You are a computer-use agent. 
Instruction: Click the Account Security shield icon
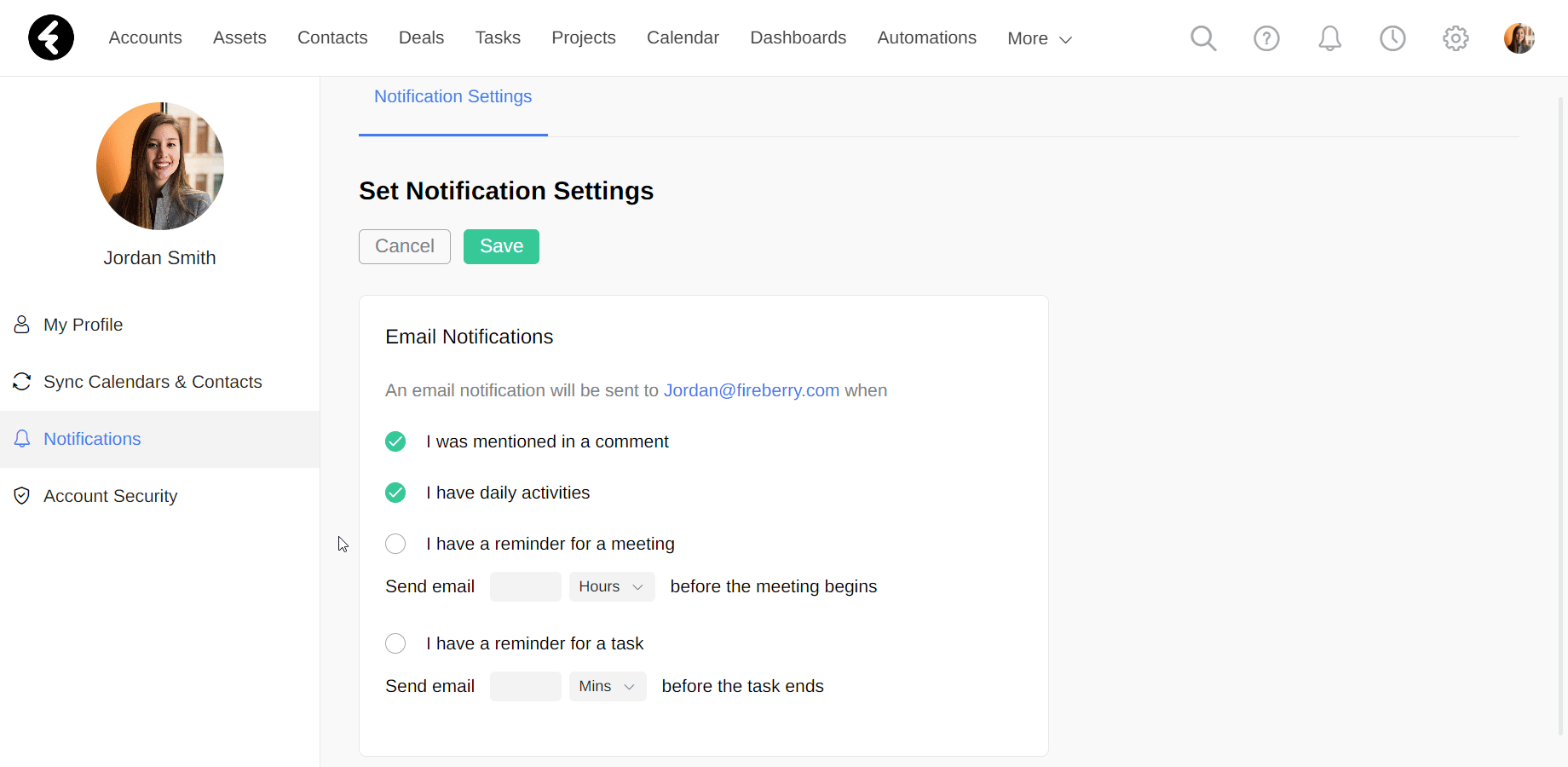point(22,496)
